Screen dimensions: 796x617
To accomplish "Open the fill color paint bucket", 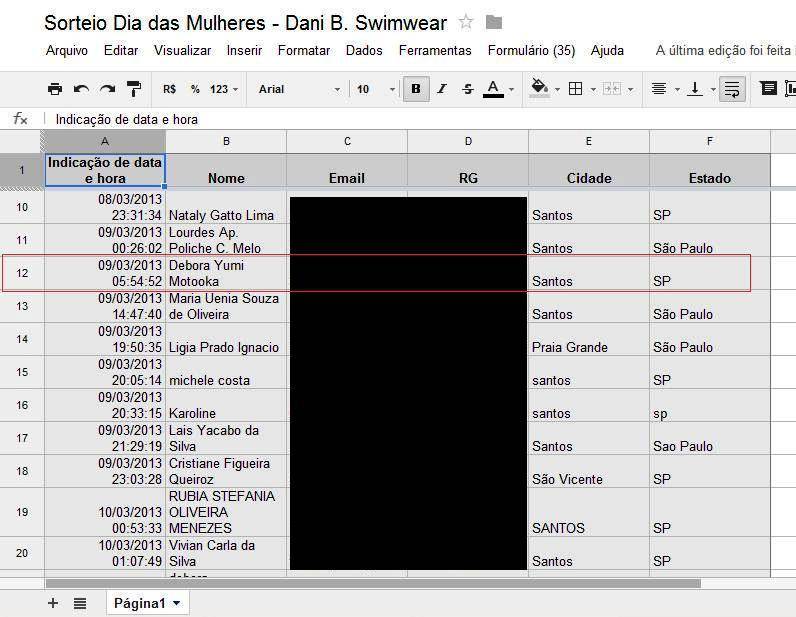I will (x=541, y=89).
